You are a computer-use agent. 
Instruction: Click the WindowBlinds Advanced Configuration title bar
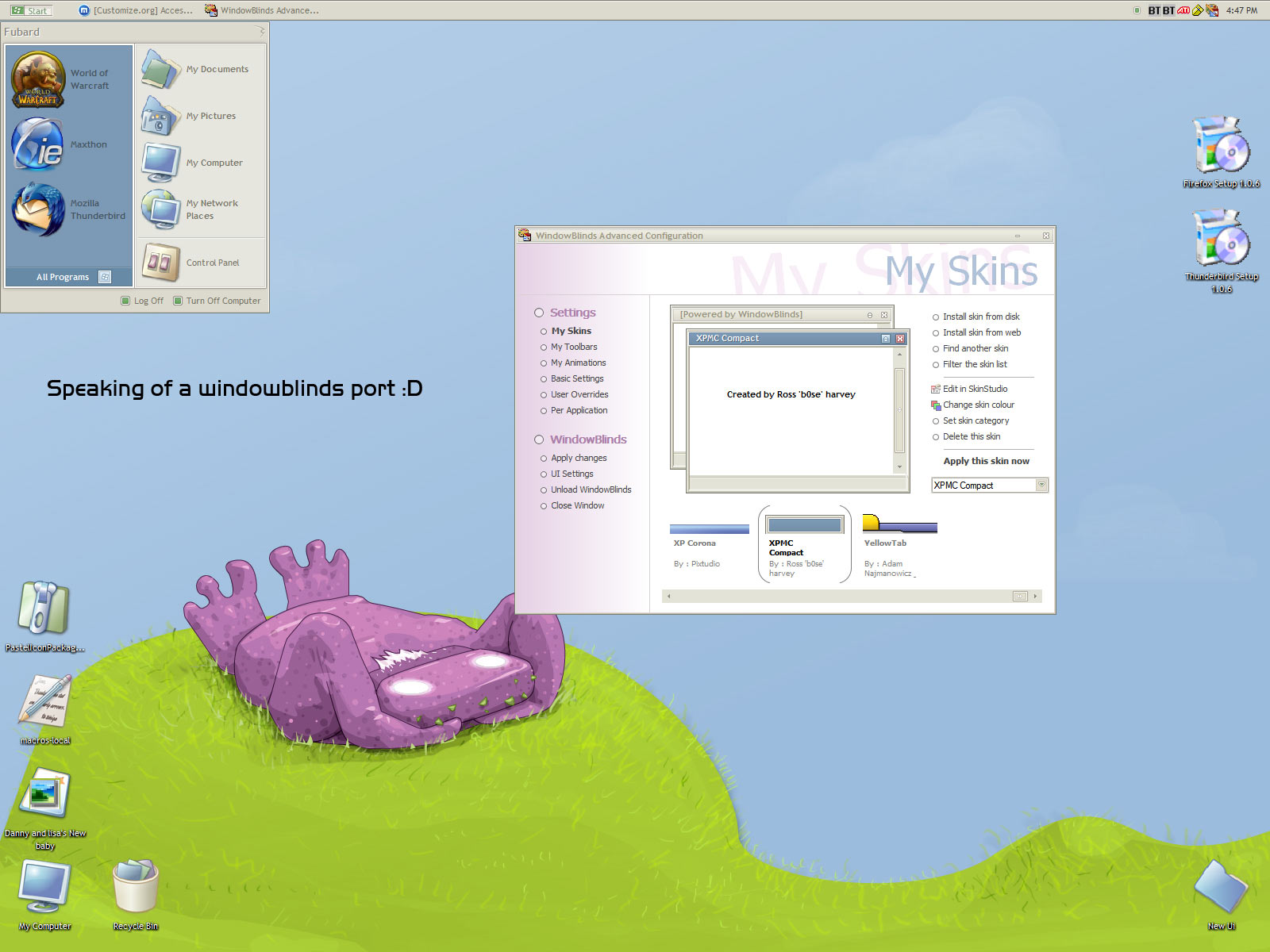point(785,236)
